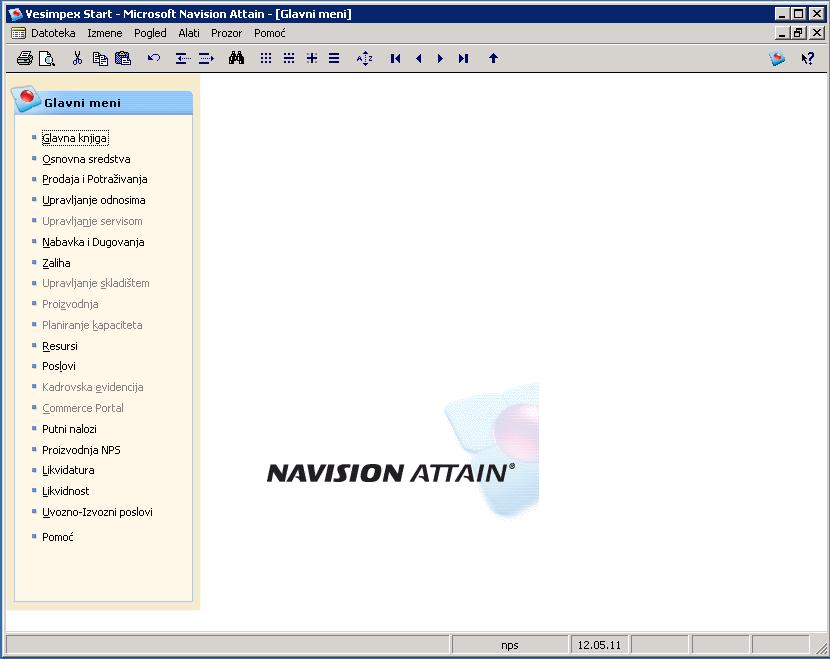Click the table filter dotted-rows icon
The image size is (830, 659).
click(288, 58)
